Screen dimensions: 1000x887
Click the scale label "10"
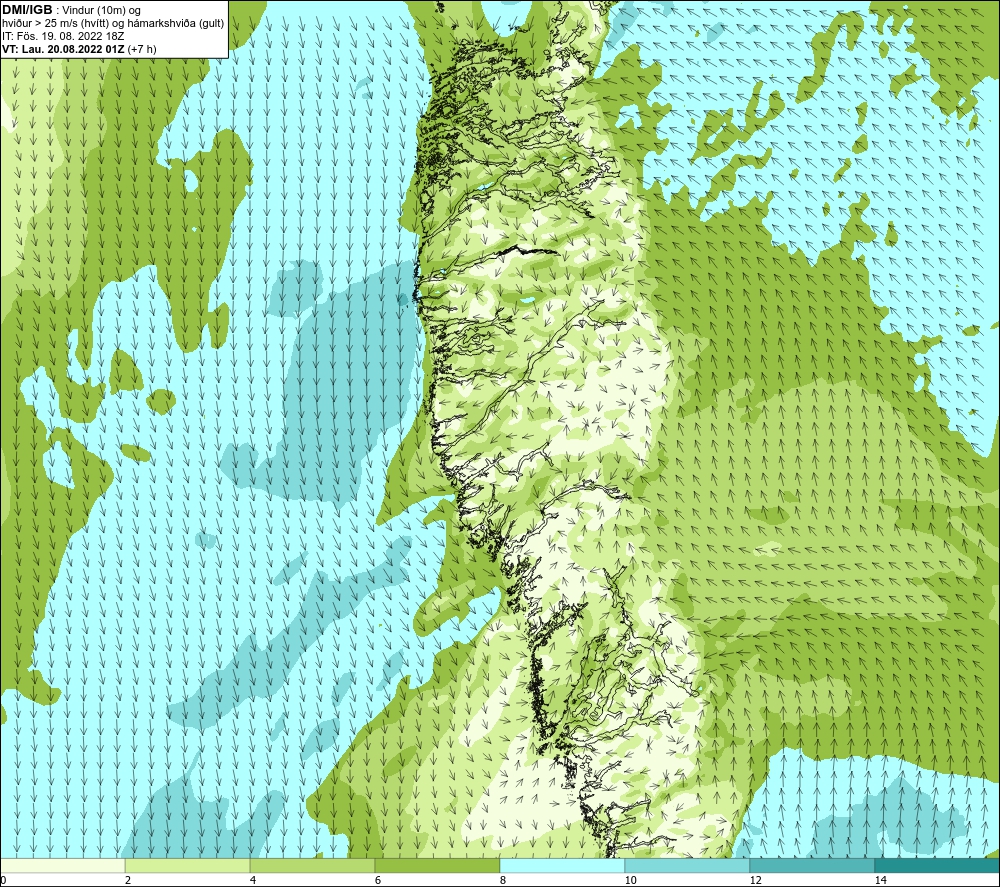point(630,880)
